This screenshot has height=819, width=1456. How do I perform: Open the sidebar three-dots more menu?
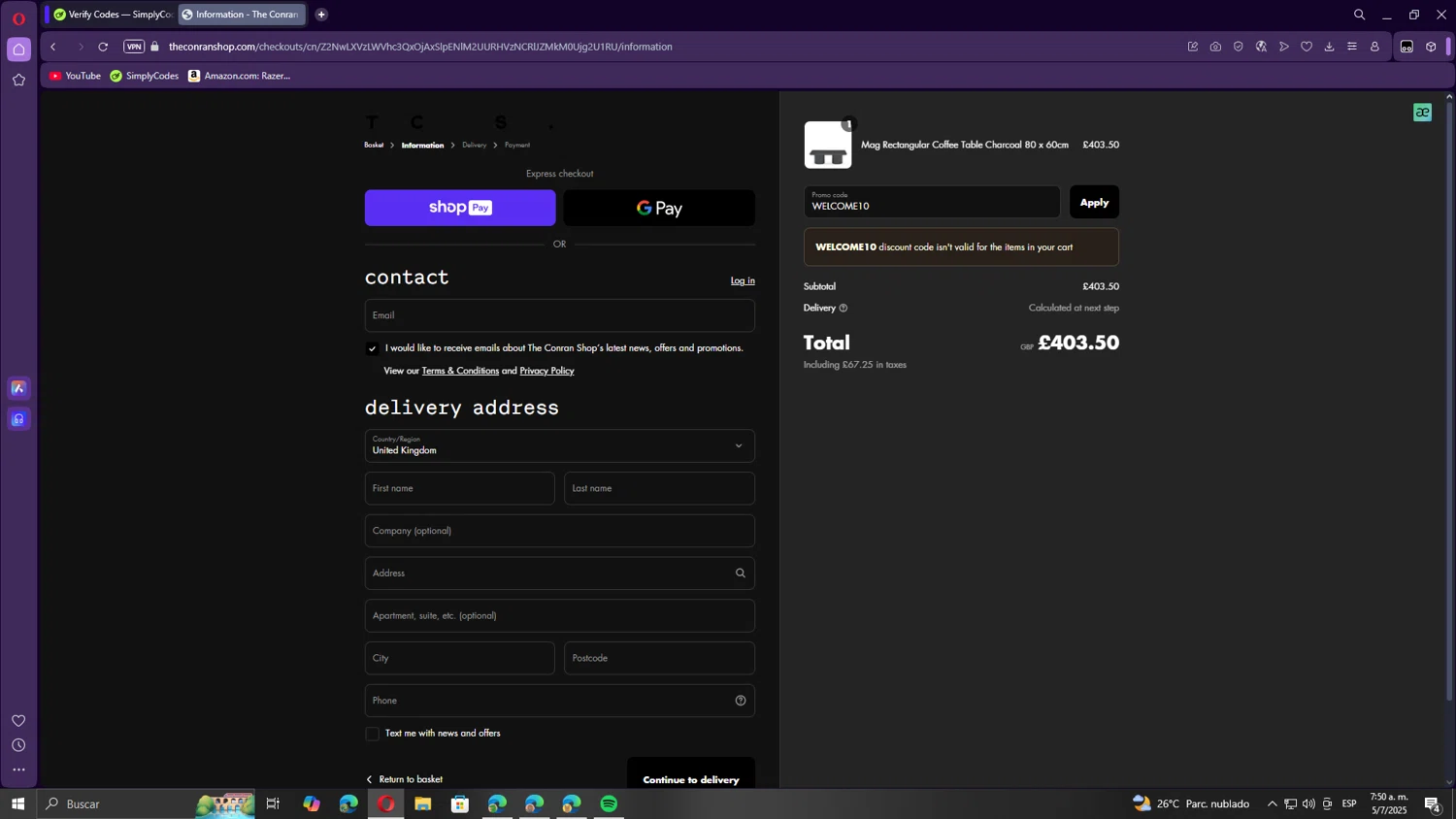click(18, 770)
